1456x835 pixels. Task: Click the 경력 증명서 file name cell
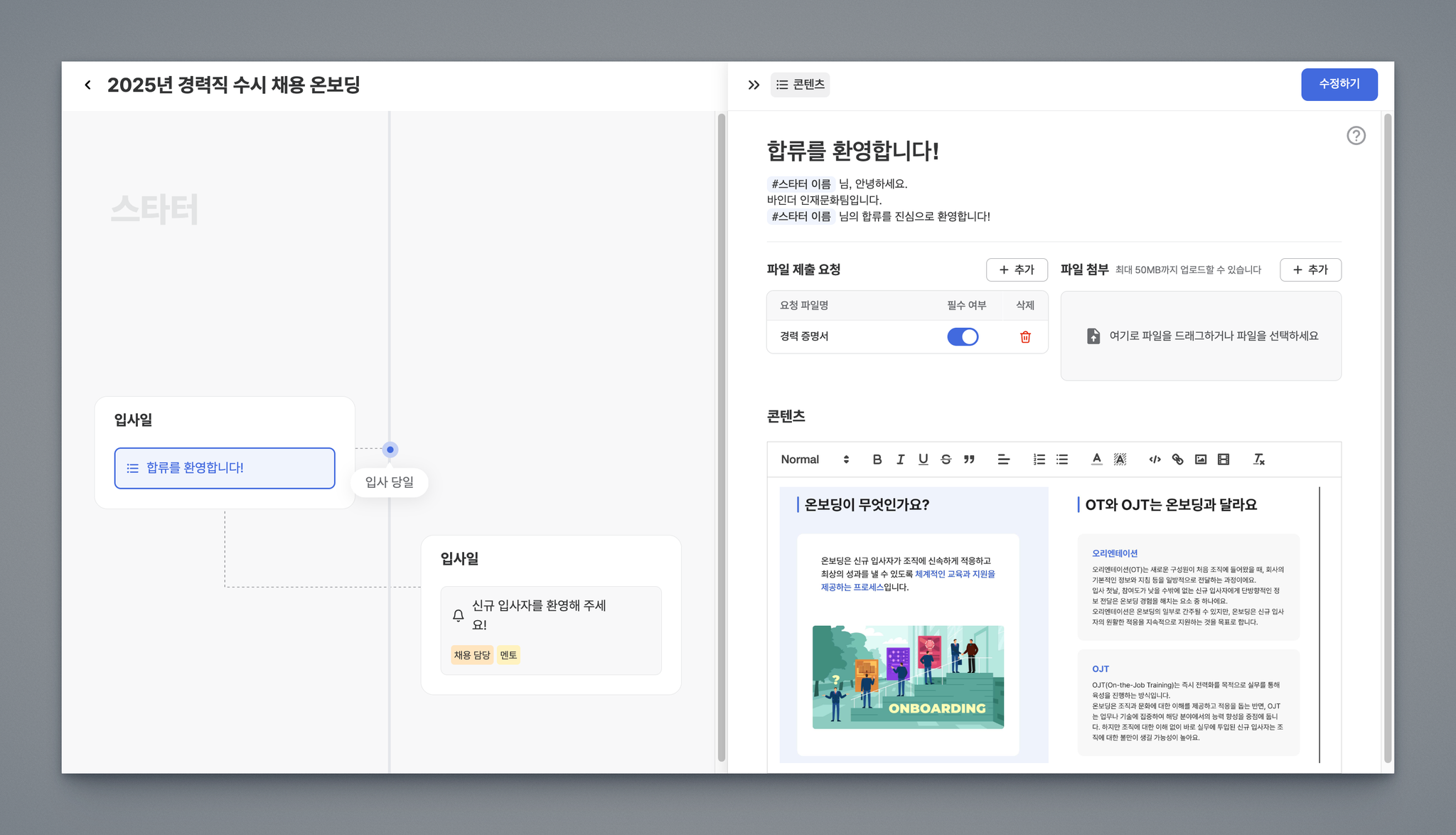tap(804, 336)
